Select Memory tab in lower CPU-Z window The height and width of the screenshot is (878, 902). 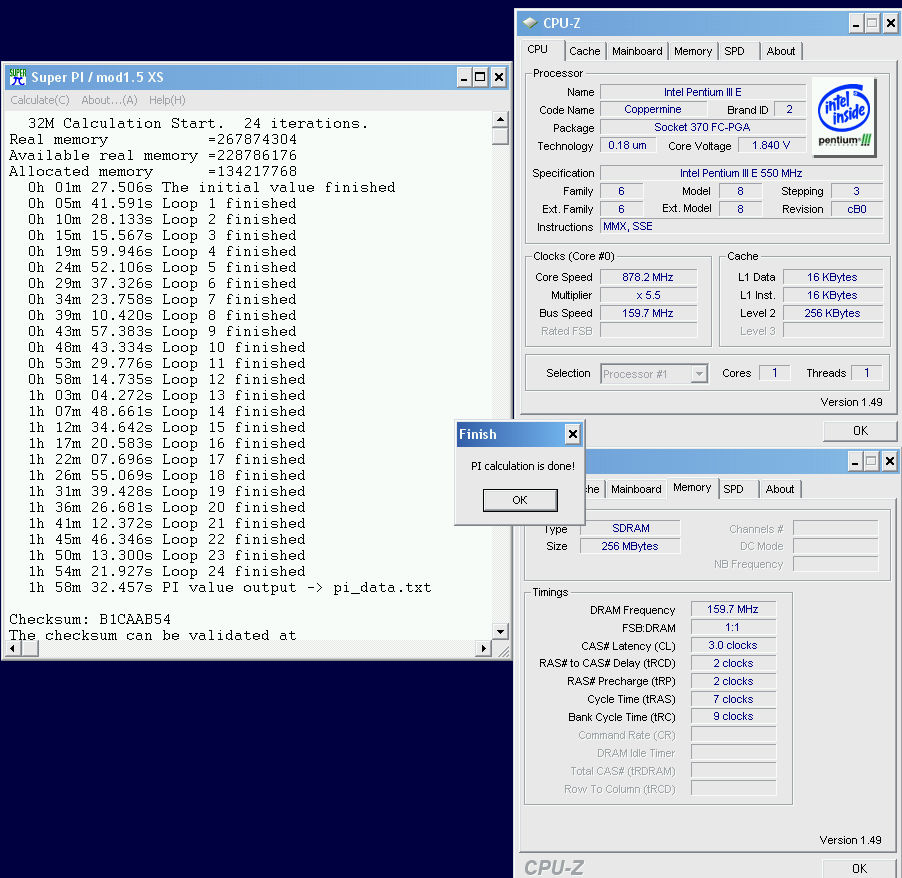(x=692, y=487)
